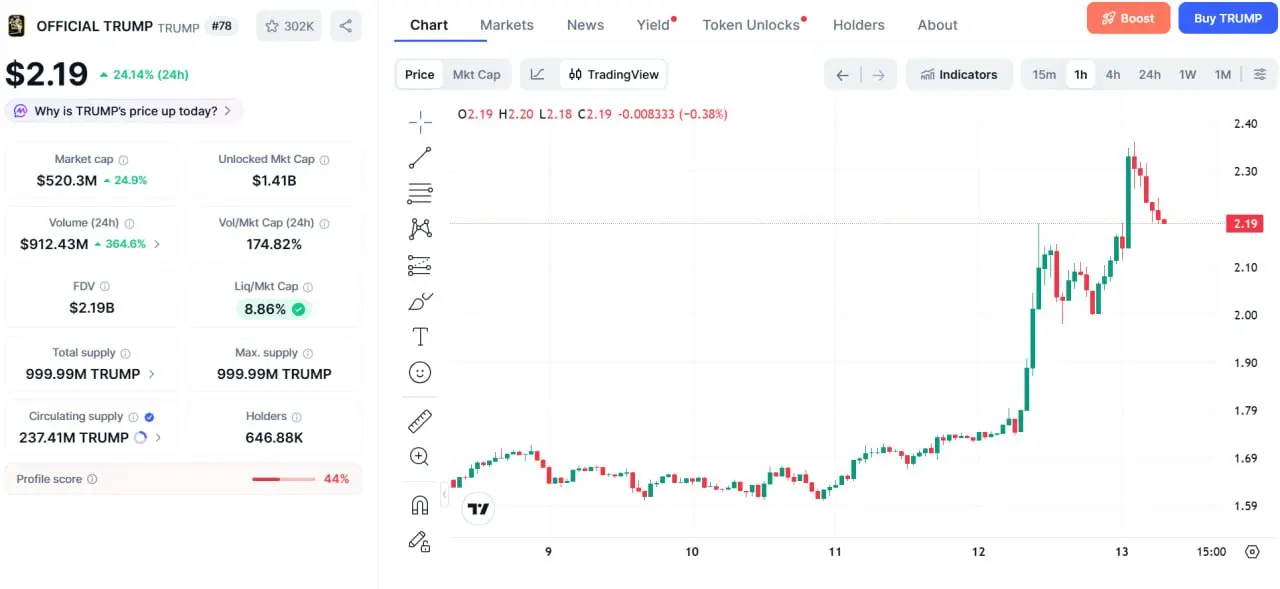1280x589 pixels.
Task: Select the trend line drawing tool
Action: (x=420, y=158)
